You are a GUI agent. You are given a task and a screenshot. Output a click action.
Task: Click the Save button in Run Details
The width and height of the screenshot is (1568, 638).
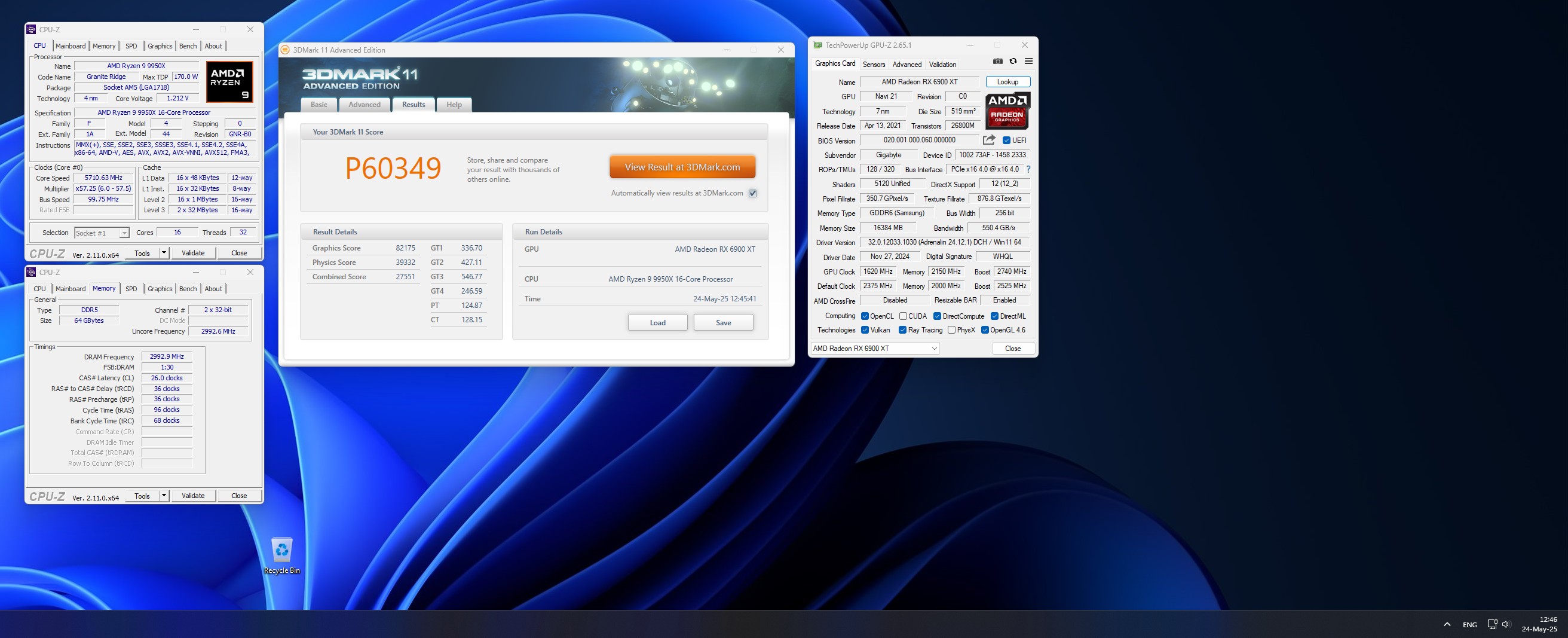(723, 323)
